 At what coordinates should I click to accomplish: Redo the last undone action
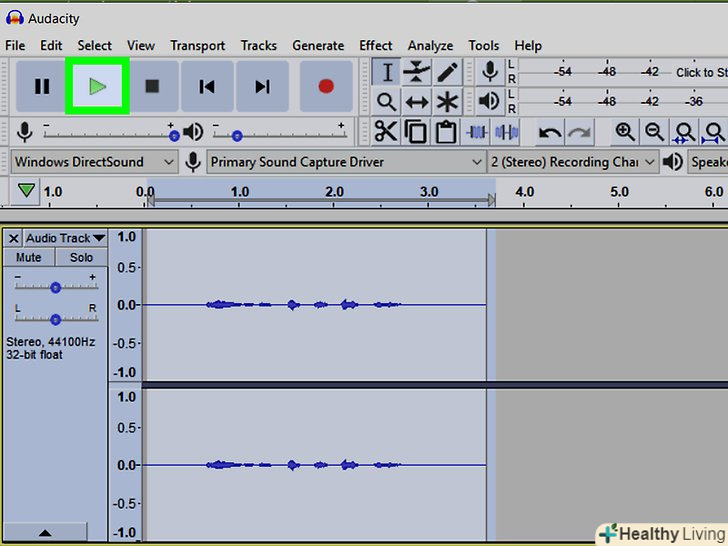tap(579, 132)
